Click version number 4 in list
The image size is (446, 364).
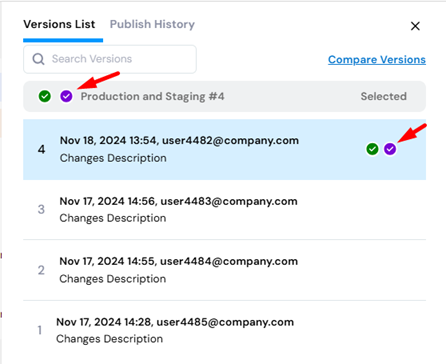(41, 149)
